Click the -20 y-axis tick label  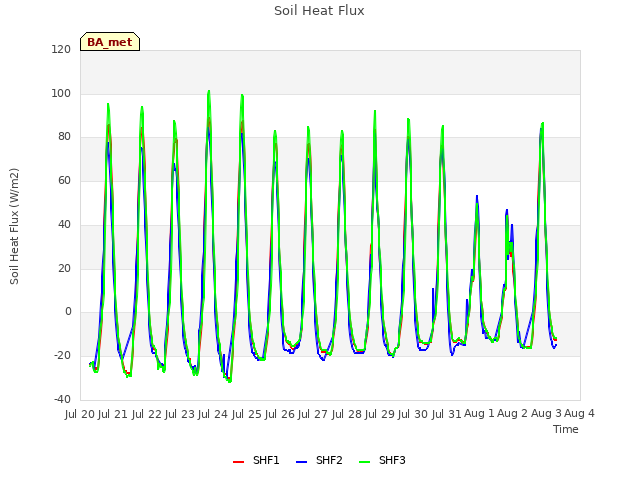[62, 356]
